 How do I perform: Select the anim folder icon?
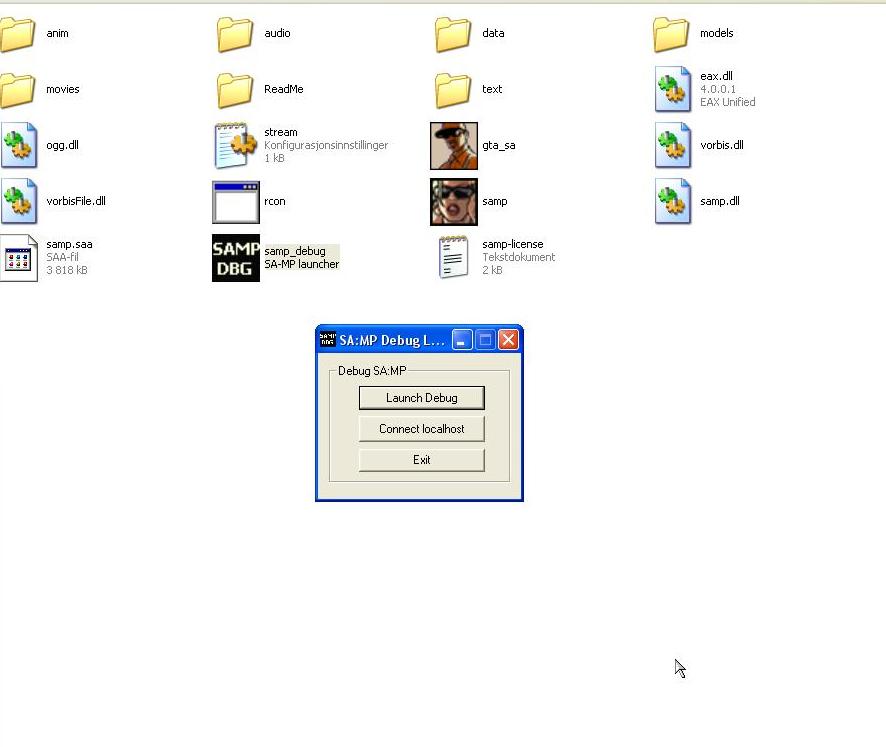[17, 34]
